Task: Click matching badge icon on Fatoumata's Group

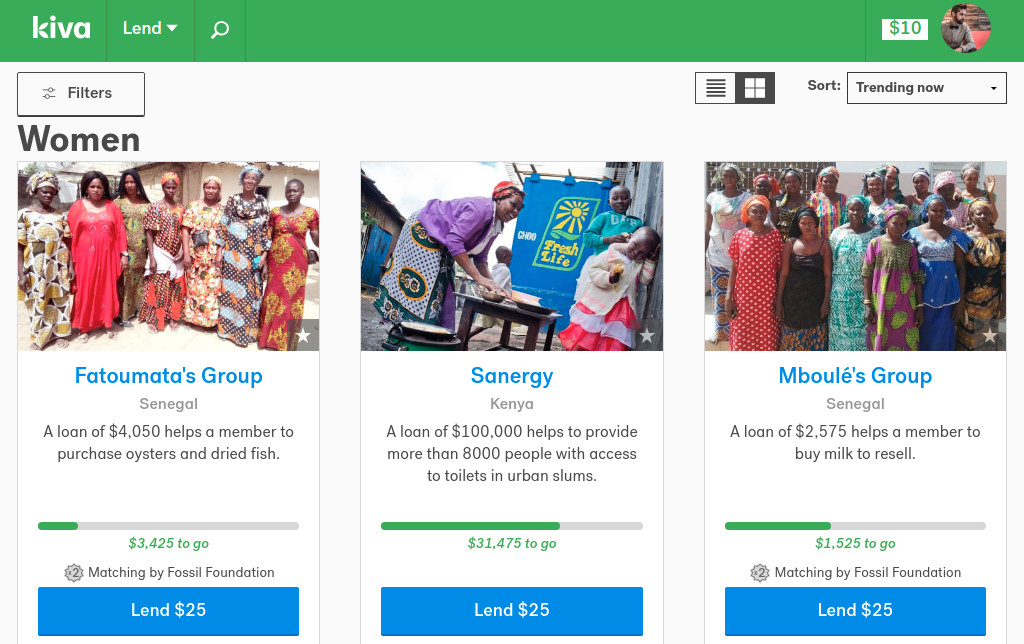Action: (73, 573)
